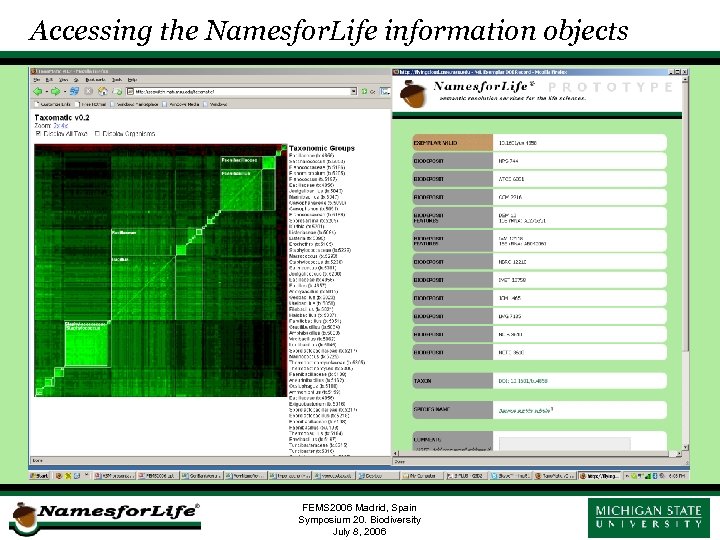
Task: Click the grey Stop loading button
Action: coord(88,91)
